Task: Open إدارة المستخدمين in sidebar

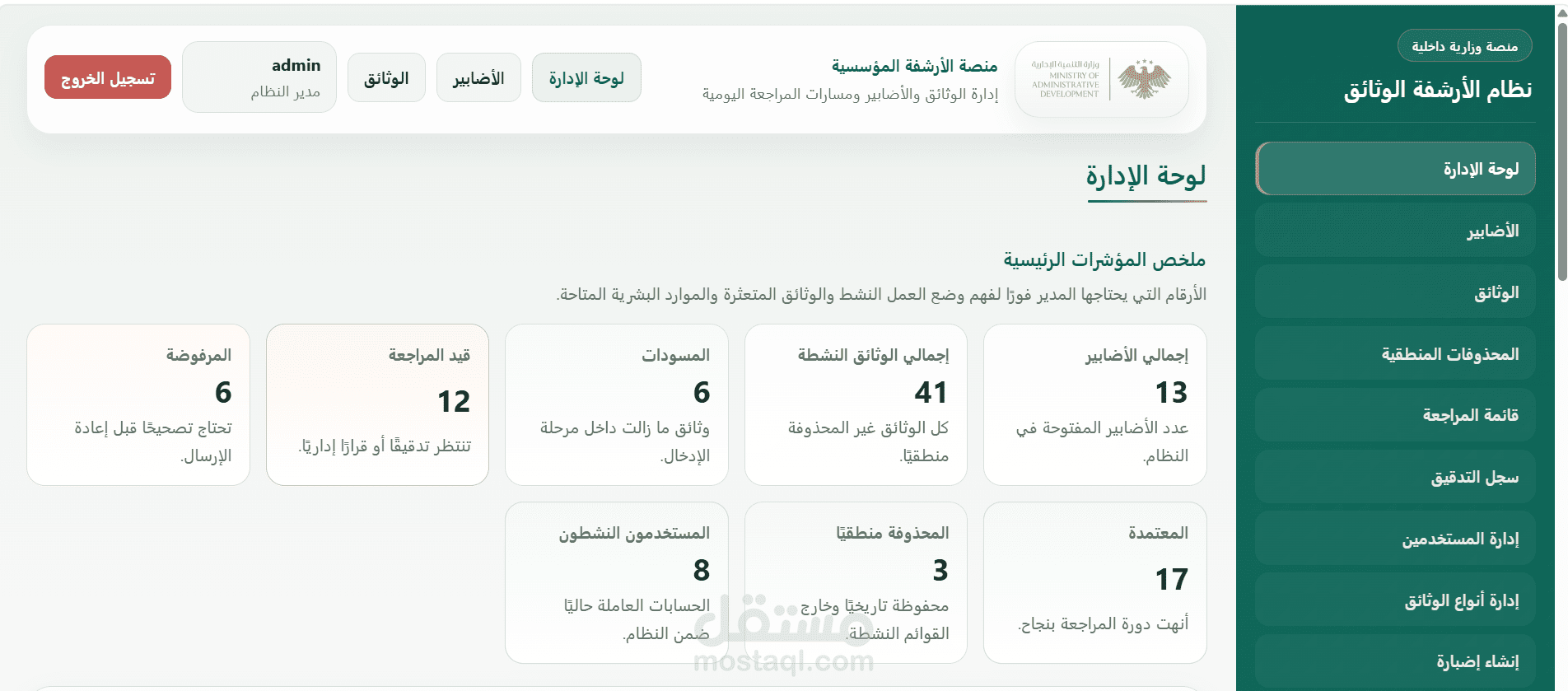Action: (x=1395, y=539)
